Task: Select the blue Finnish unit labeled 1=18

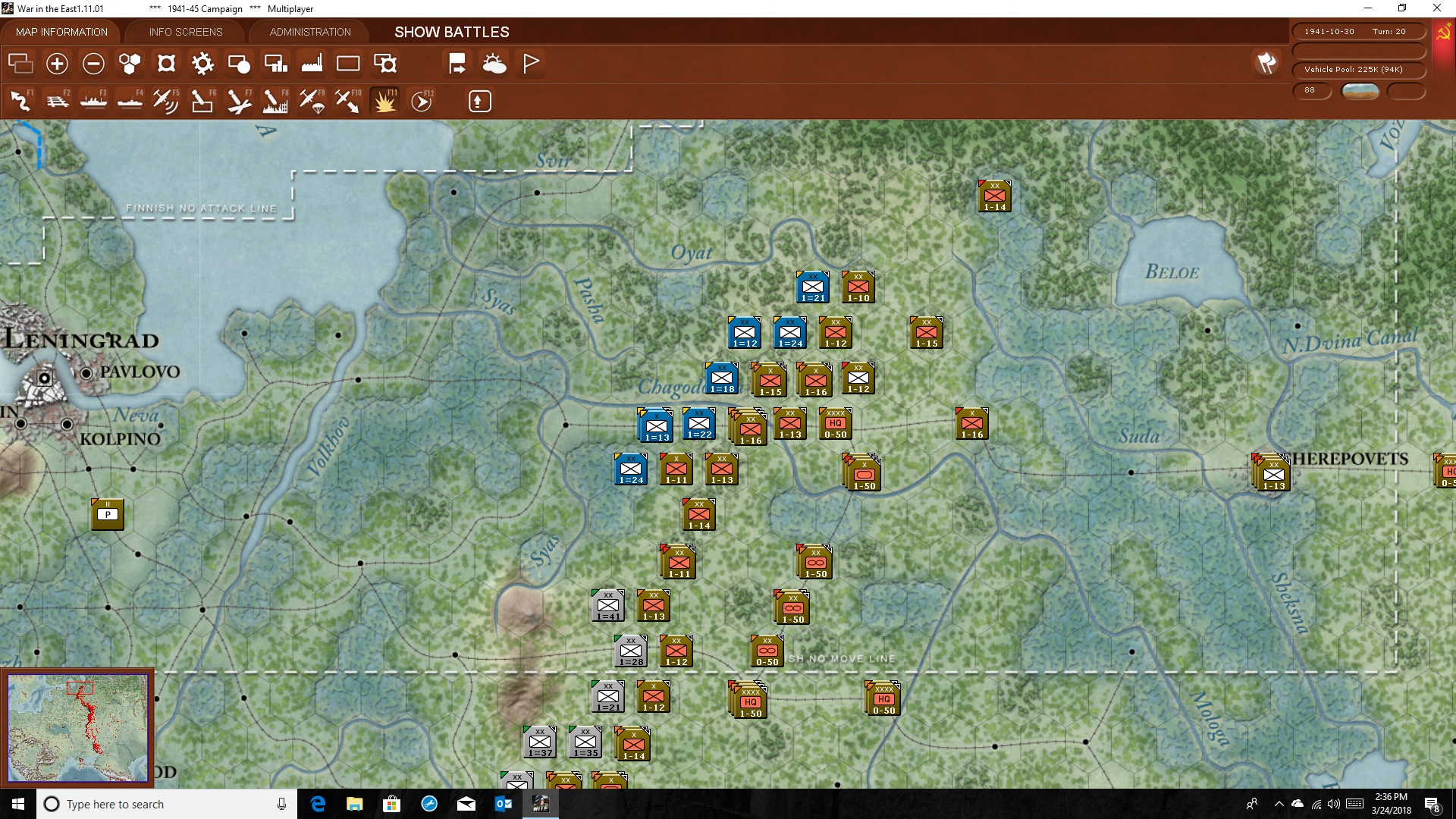Action: coord(722,378)
